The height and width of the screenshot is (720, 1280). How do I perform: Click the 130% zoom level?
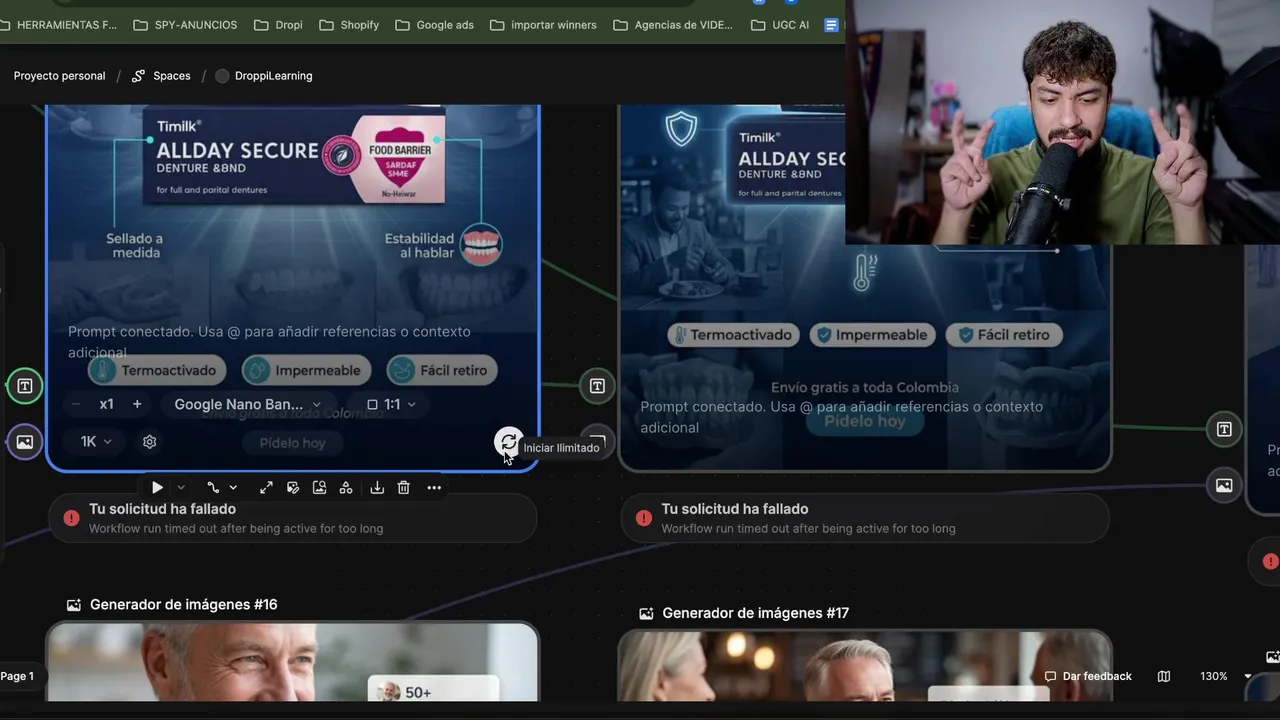1214,676
